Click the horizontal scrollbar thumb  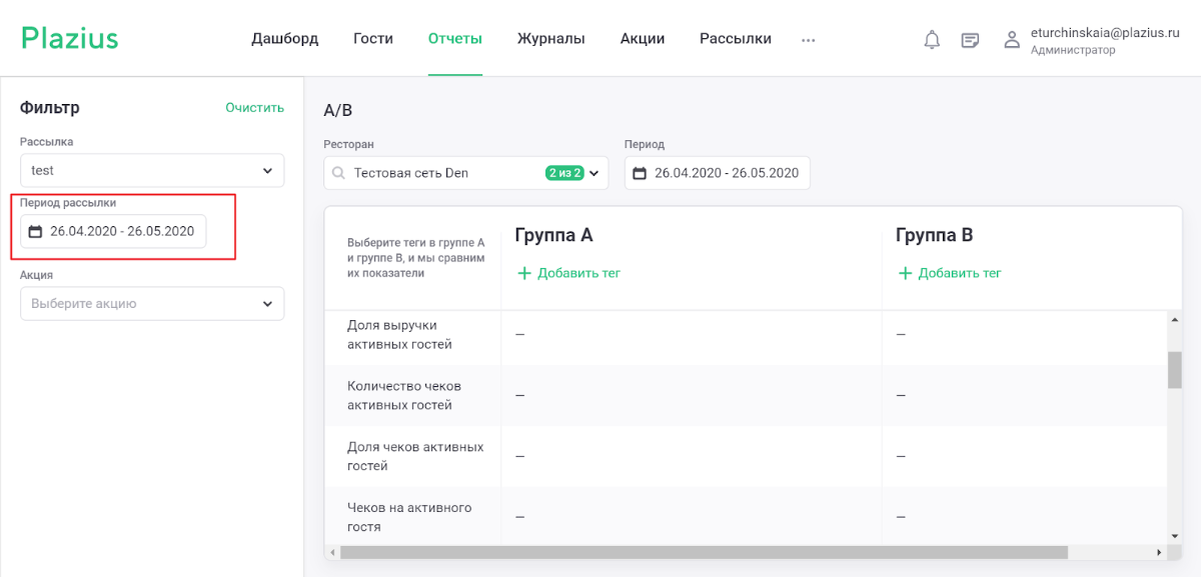point(704,552)
